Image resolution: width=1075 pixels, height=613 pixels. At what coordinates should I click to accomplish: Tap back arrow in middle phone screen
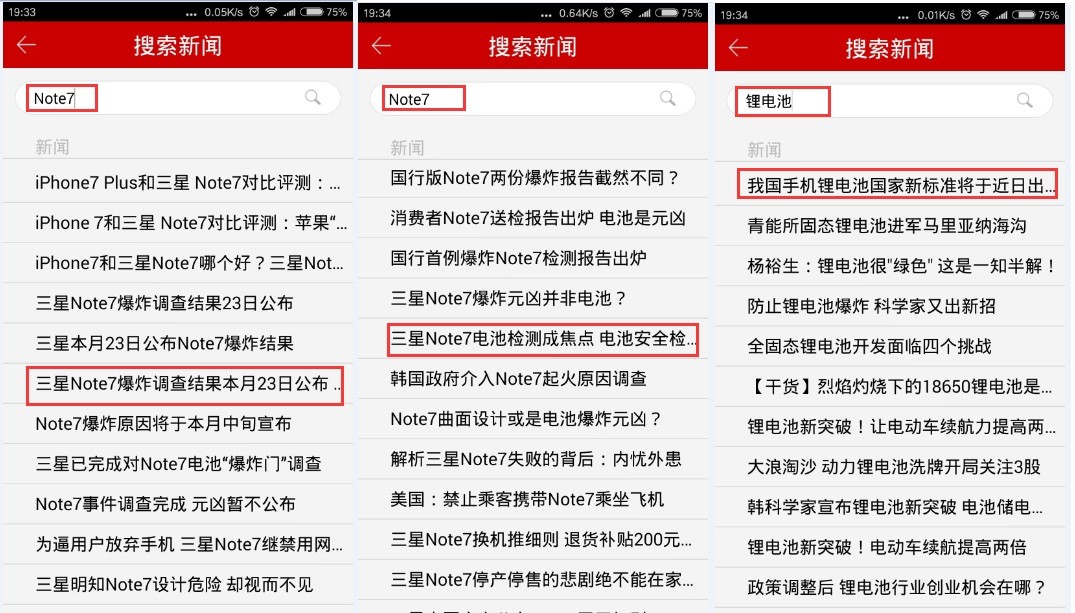click(381, 46)
